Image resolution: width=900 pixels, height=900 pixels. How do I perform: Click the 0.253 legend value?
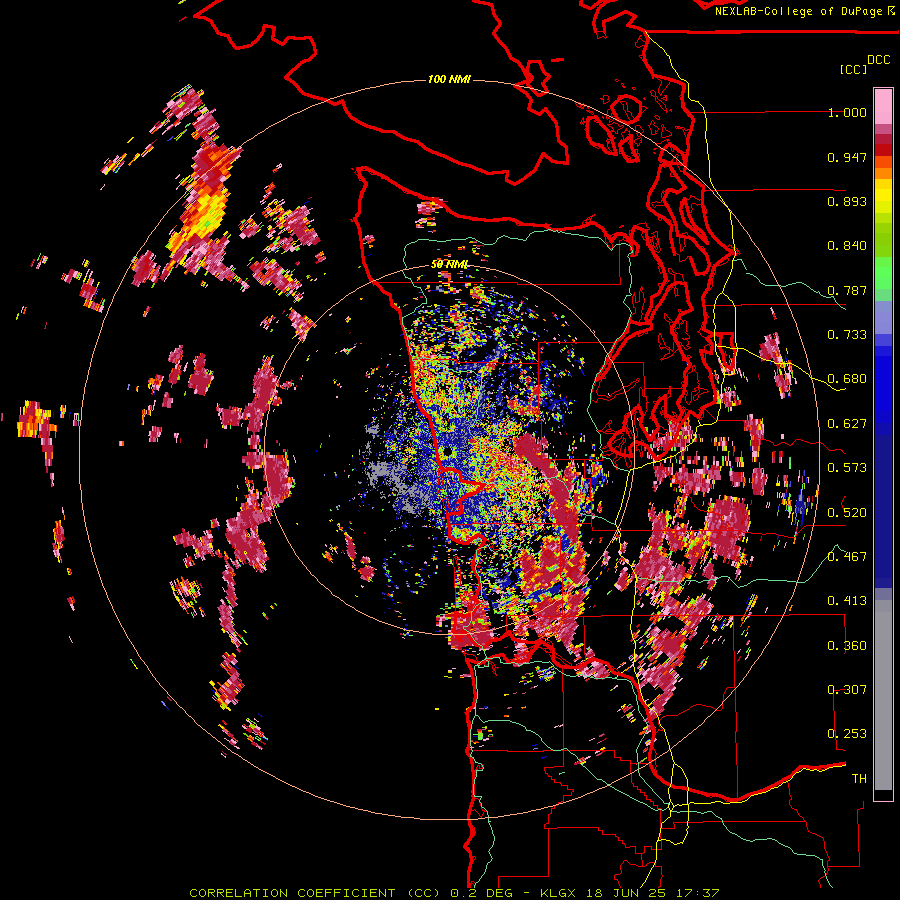tap(847, 734)
